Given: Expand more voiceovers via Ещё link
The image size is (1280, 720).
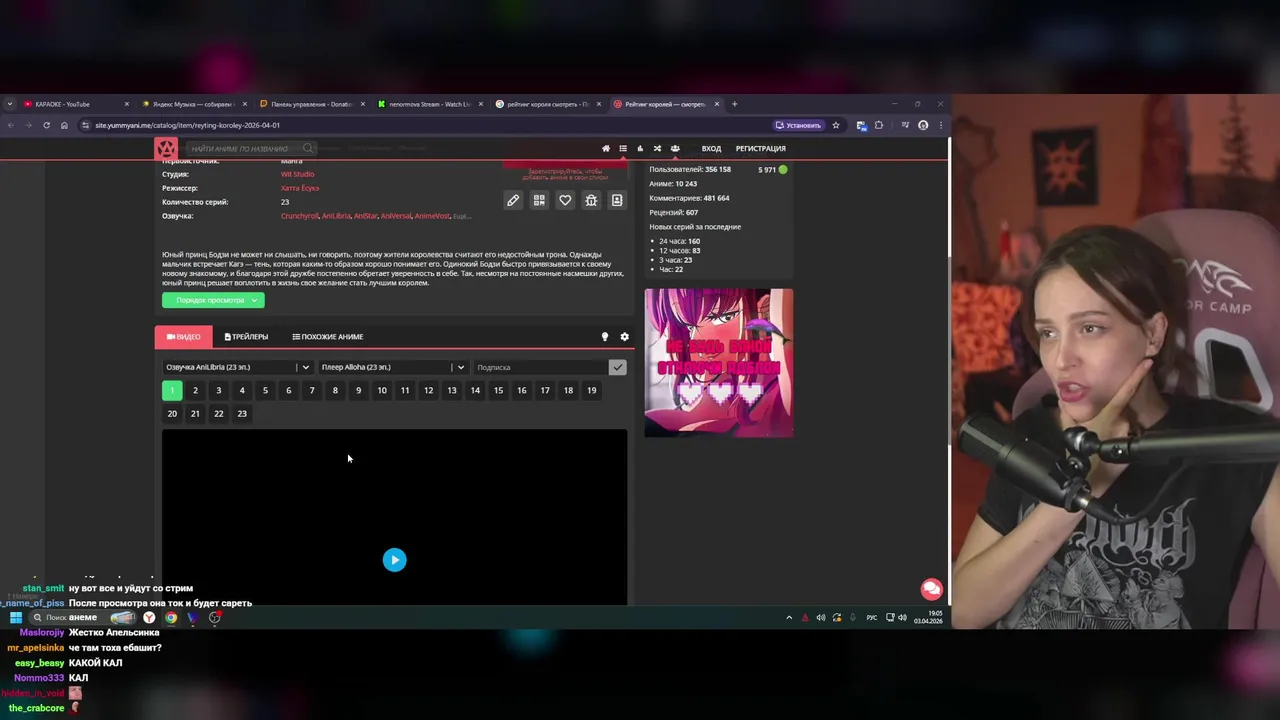Looking at the screenshot, I should [461, 216].
